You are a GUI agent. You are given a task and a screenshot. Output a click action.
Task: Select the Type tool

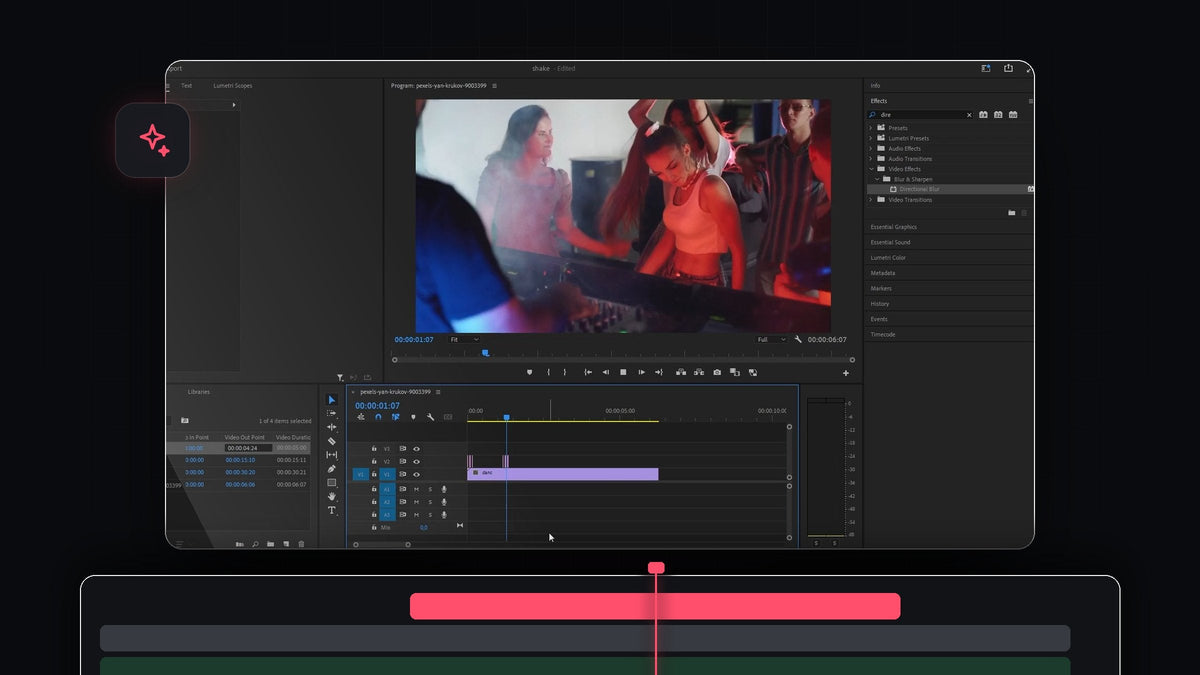click(x=332, y=510)
